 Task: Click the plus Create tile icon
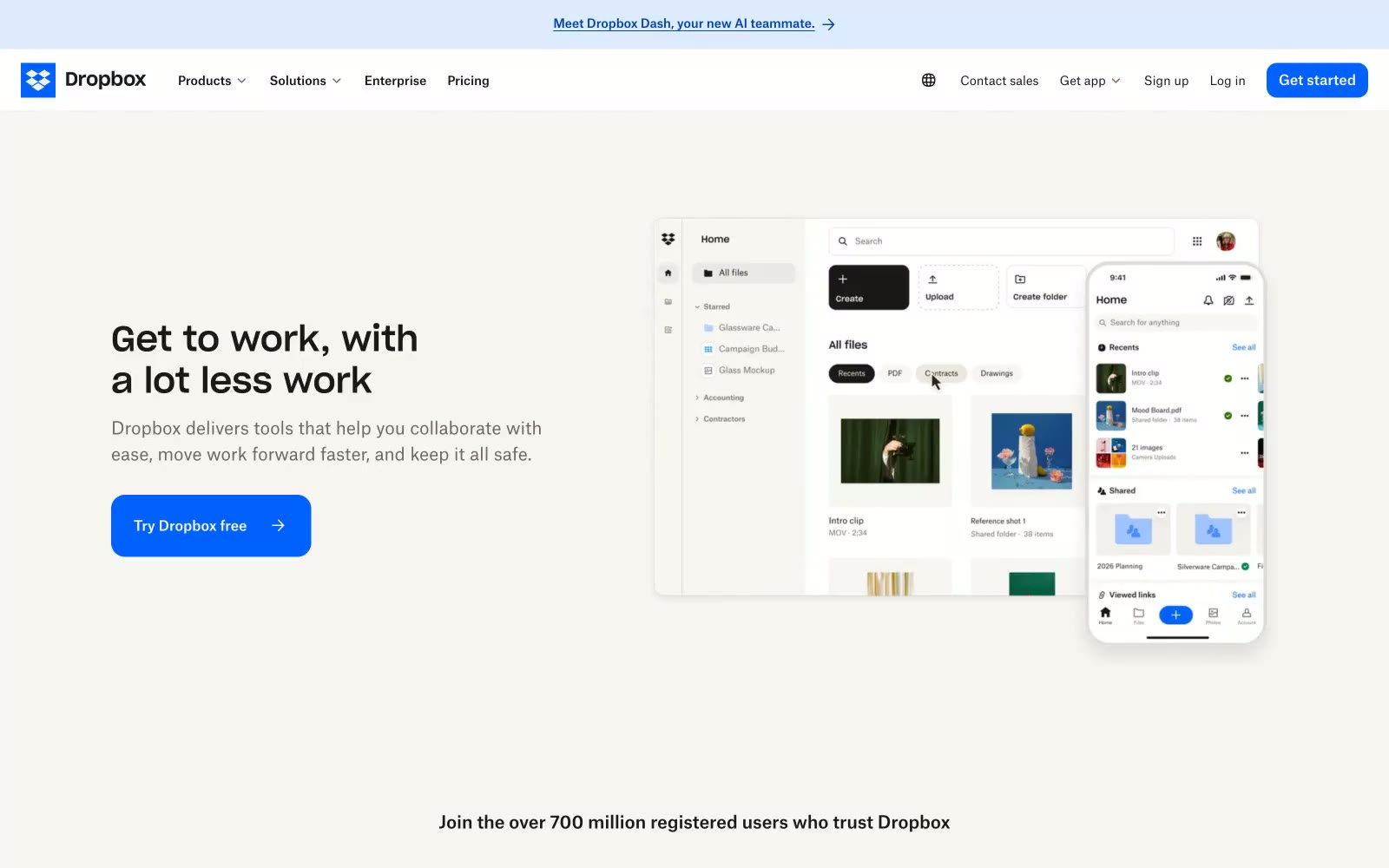[x=842, y=279]
